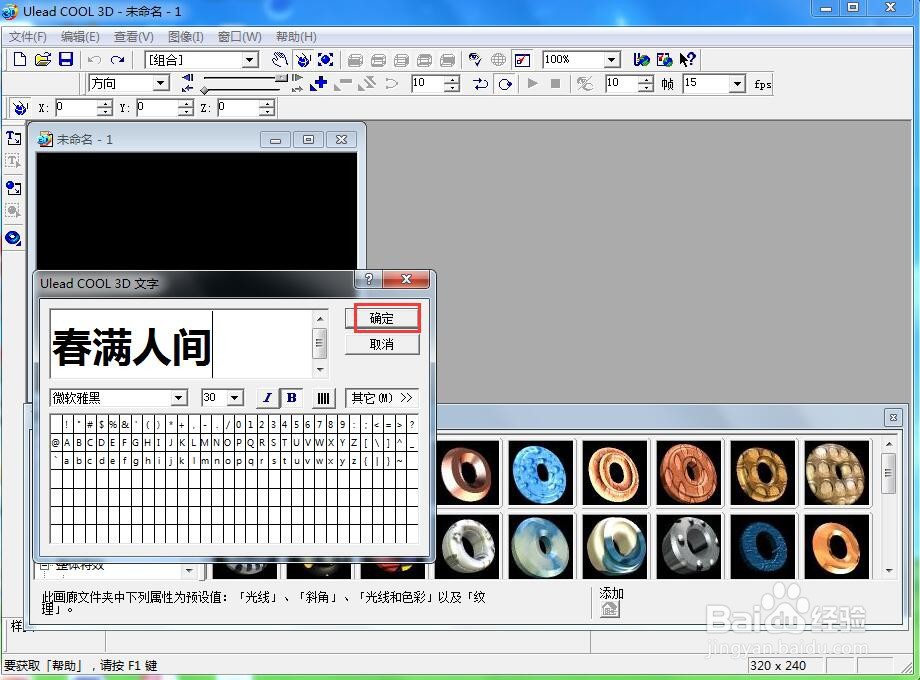Play the animation
The width and height of the screenshot is (920, 680).
coord(532,83)
